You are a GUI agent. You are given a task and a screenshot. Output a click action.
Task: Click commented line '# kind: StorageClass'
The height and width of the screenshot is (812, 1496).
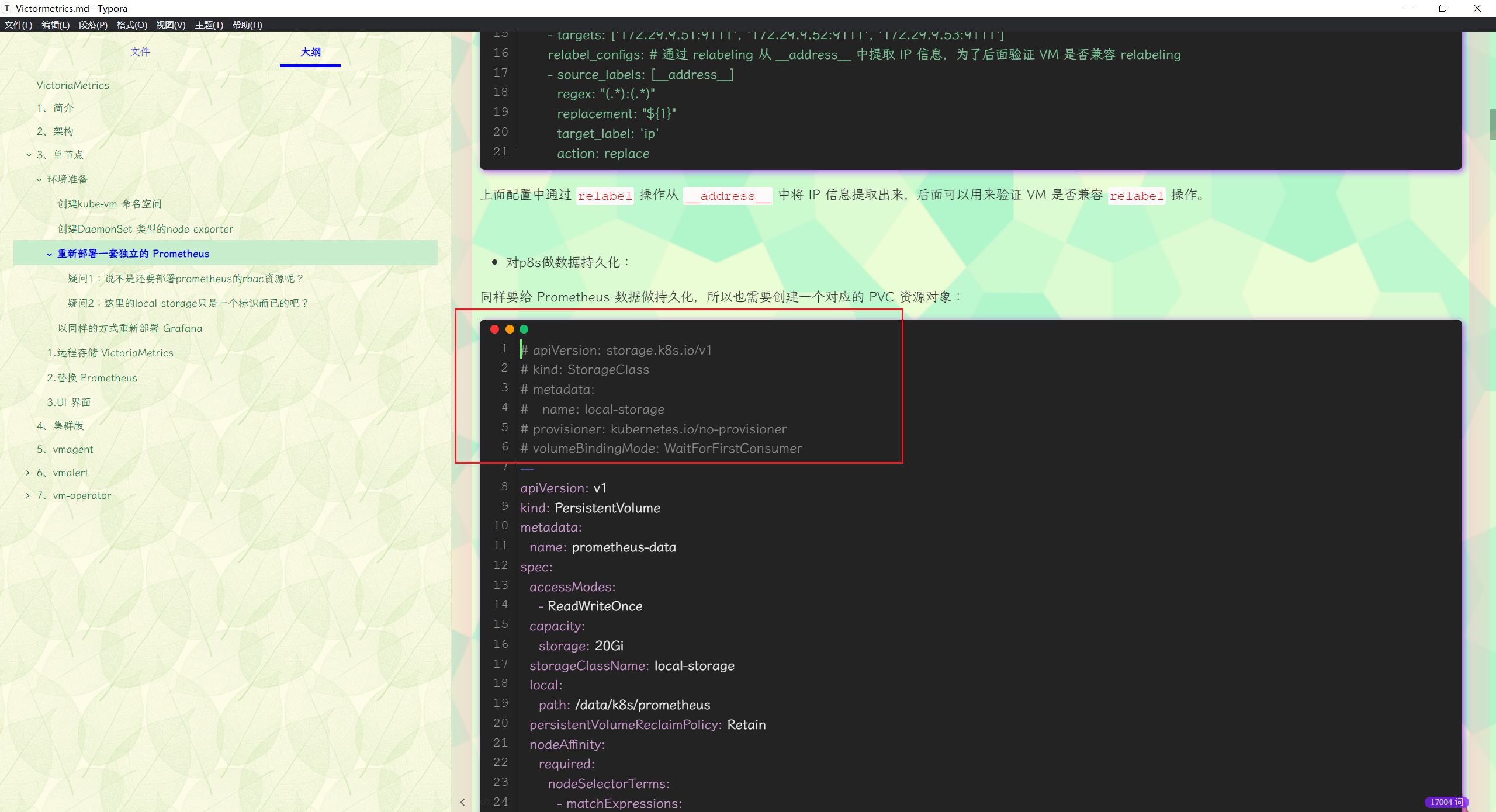click(585, 370)
